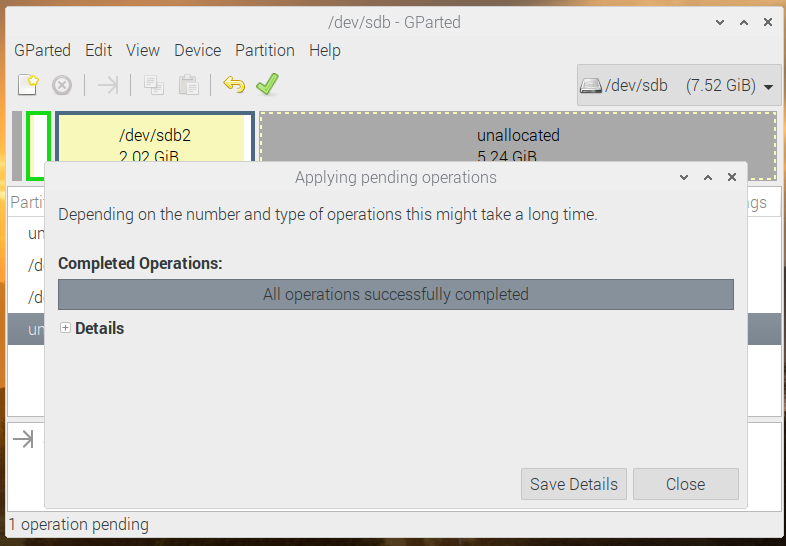786x546 pixels.
Task: Click the Undo last operation icon
Action: pyautogui.click(x=234, y=85)
